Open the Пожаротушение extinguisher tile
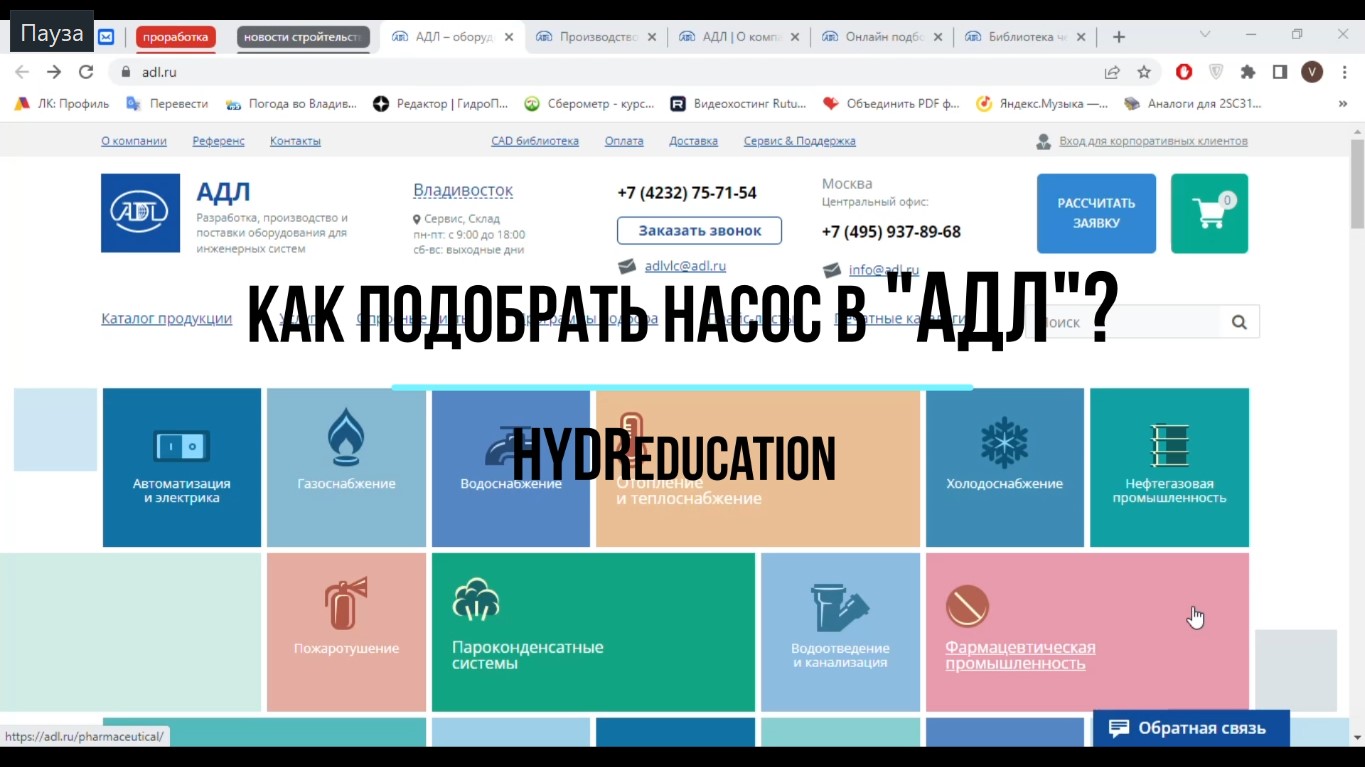This screenshot has width=1365, height=767. click(x=346, y=632)
